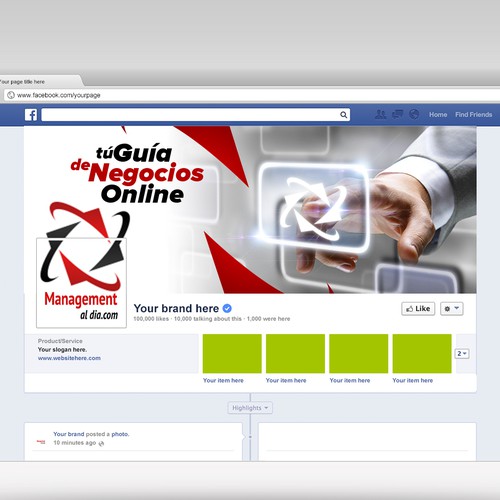Click the Management al dia profile picture

point(81,283)
